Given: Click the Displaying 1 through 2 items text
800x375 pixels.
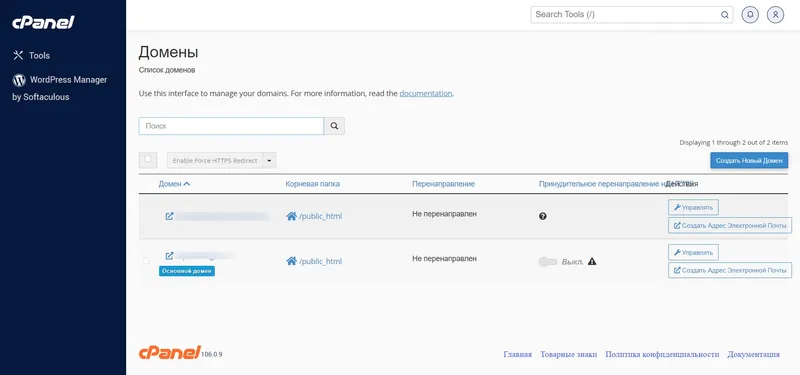Looking at the screenshot, I should click(x=734, y=142).
